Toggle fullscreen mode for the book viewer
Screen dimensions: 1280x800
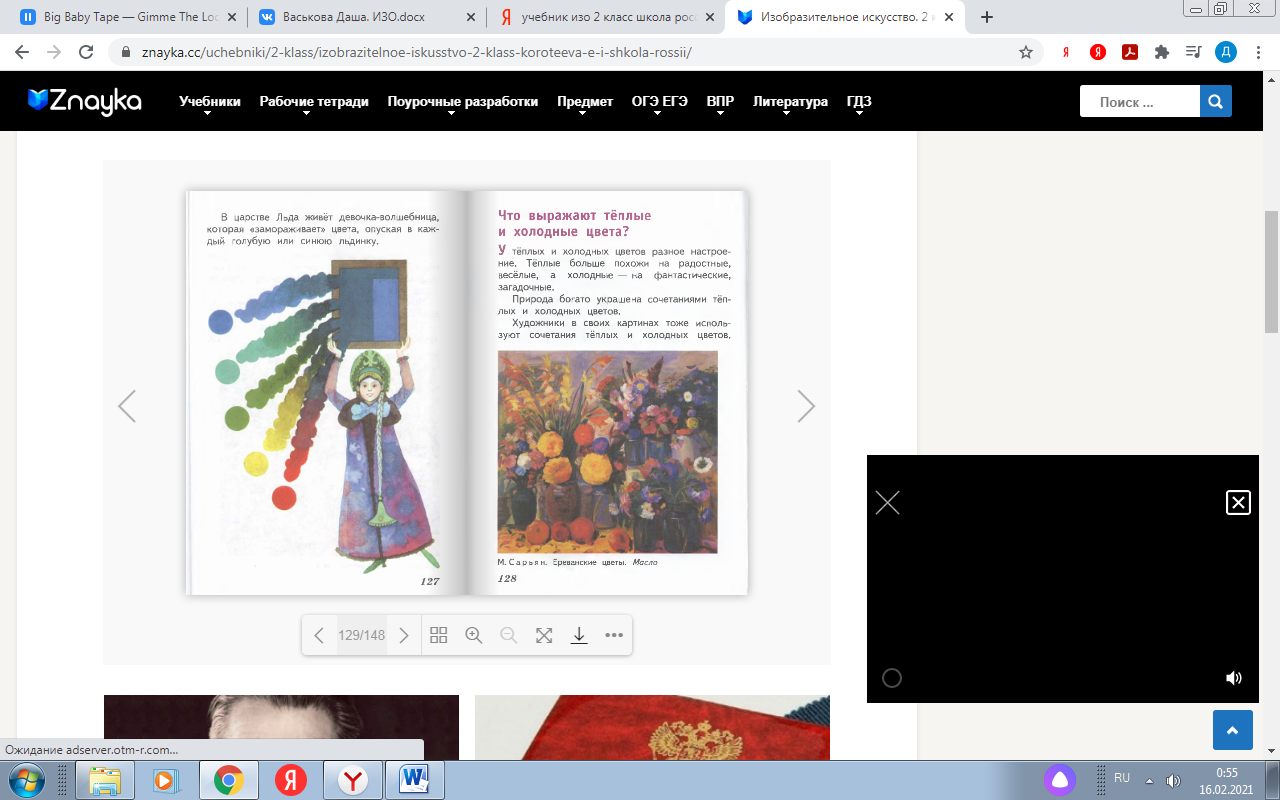click(544, 635)
